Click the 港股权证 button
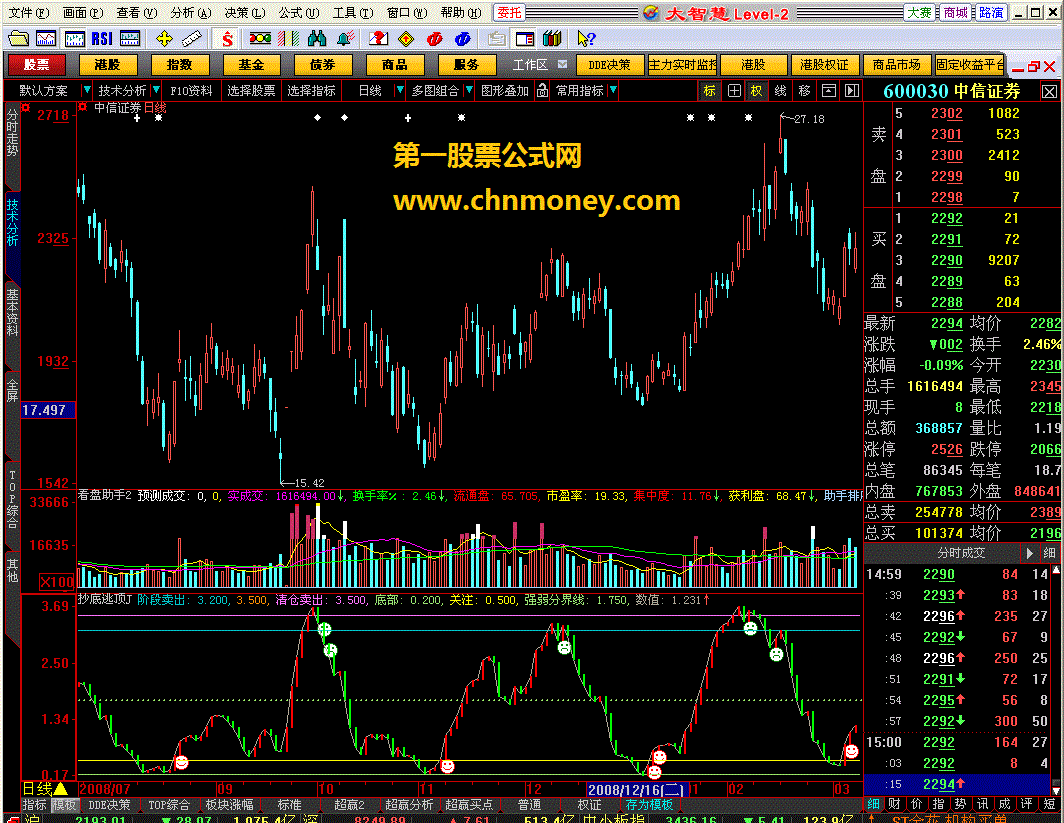1064x823 pixels. pos(824,65)
